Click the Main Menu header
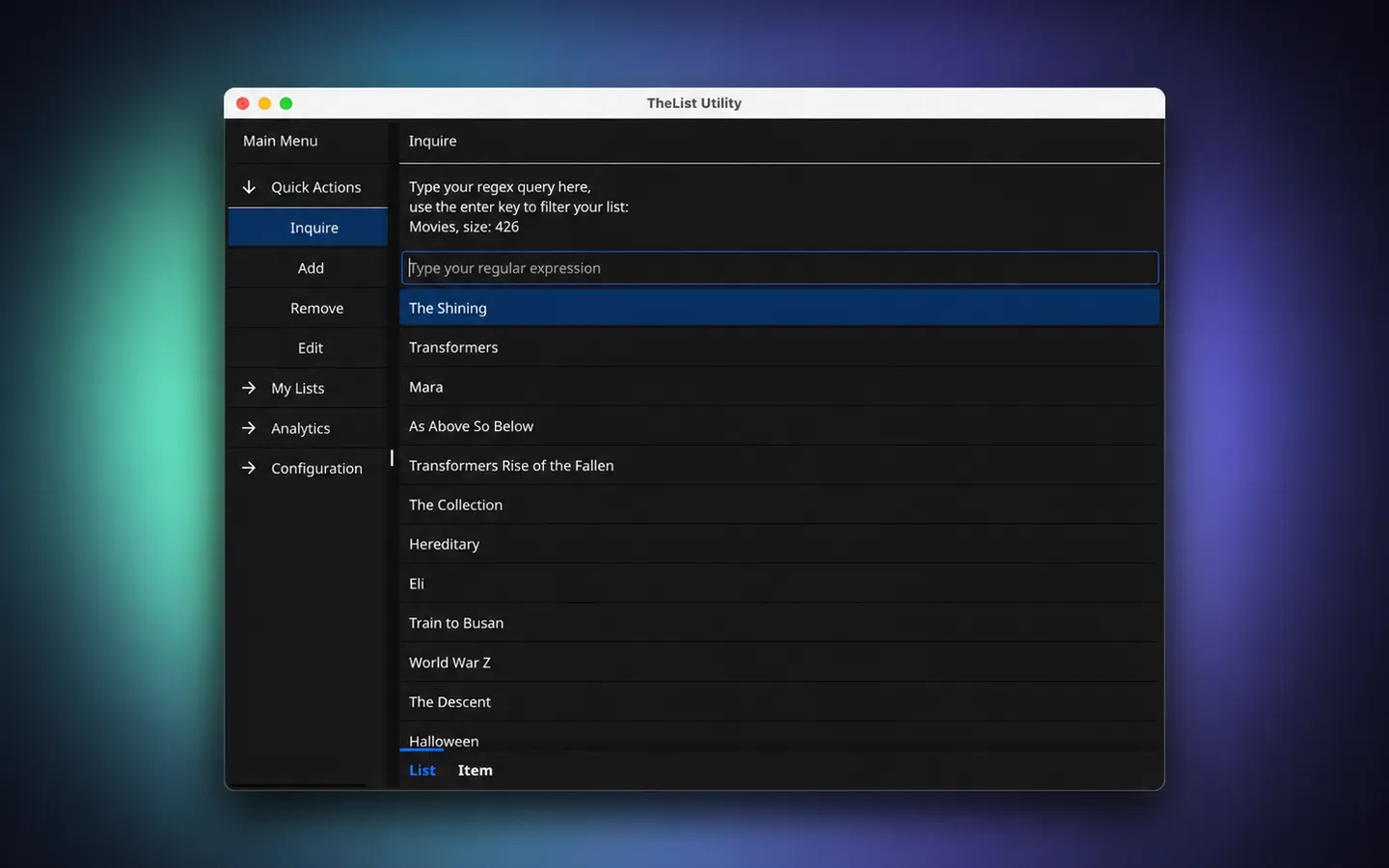The height and width of the screenshot is (868, 1389). [280, 141]
